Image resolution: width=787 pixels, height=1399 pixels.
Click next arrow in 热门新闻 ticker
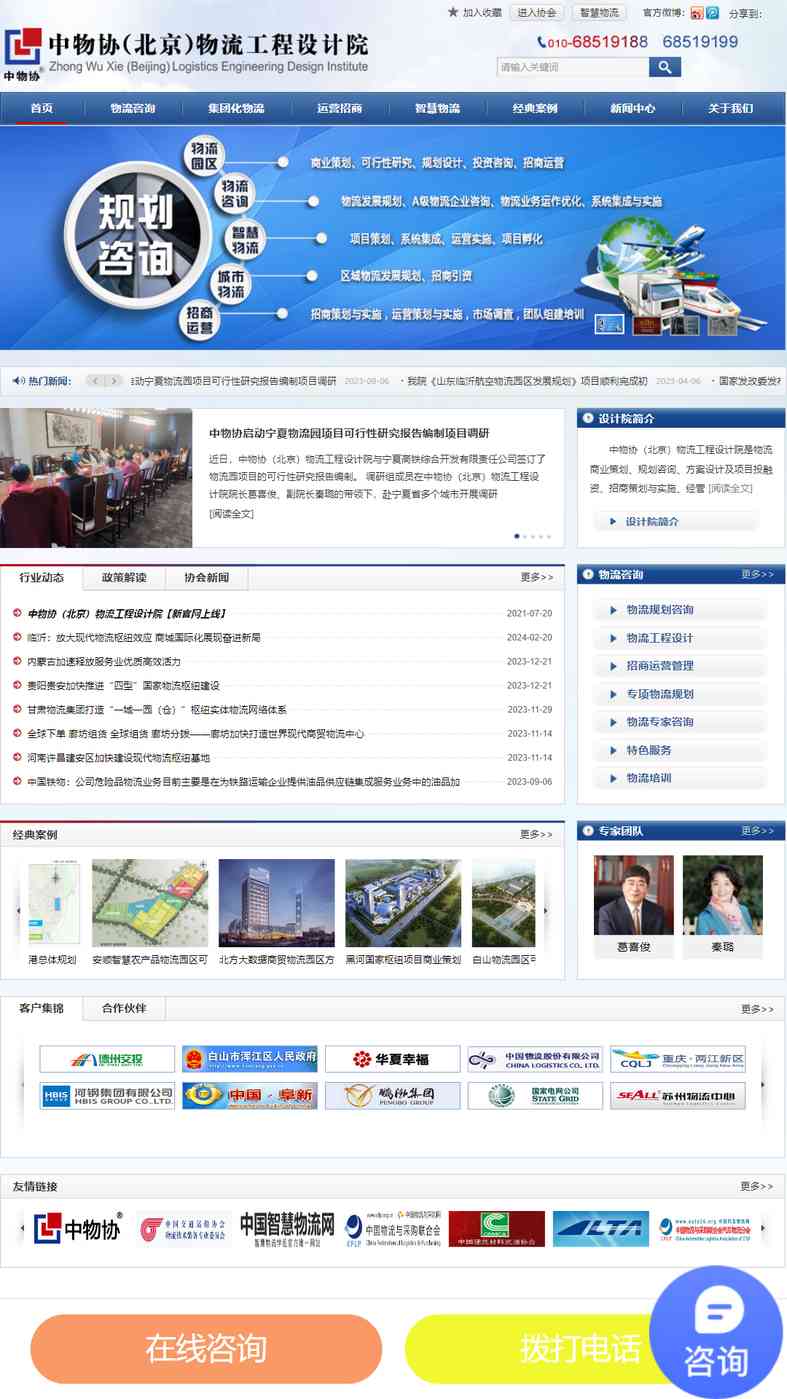pos(114,381)
